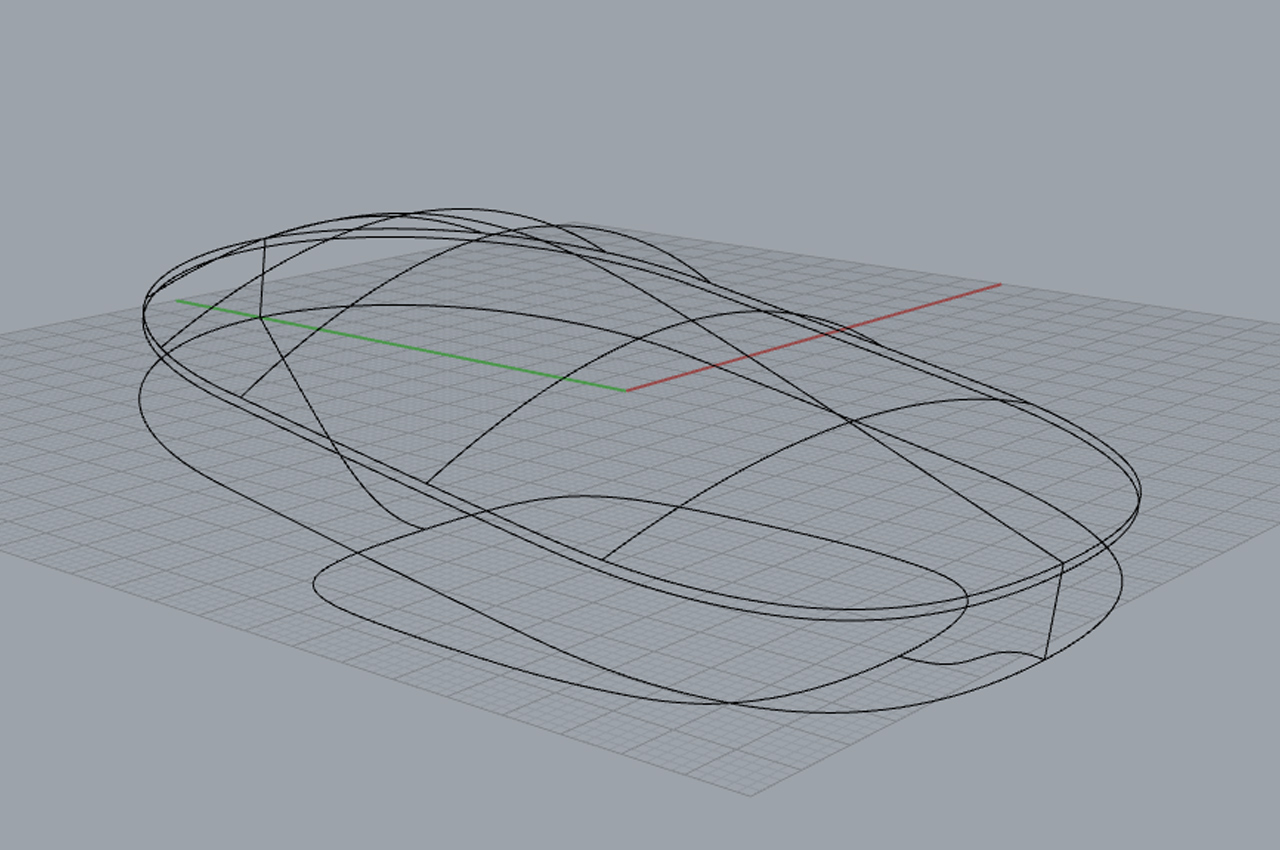Click the empty grid area at bottom left
This screenshot has height=850, width=1280.
coord(150,560)
